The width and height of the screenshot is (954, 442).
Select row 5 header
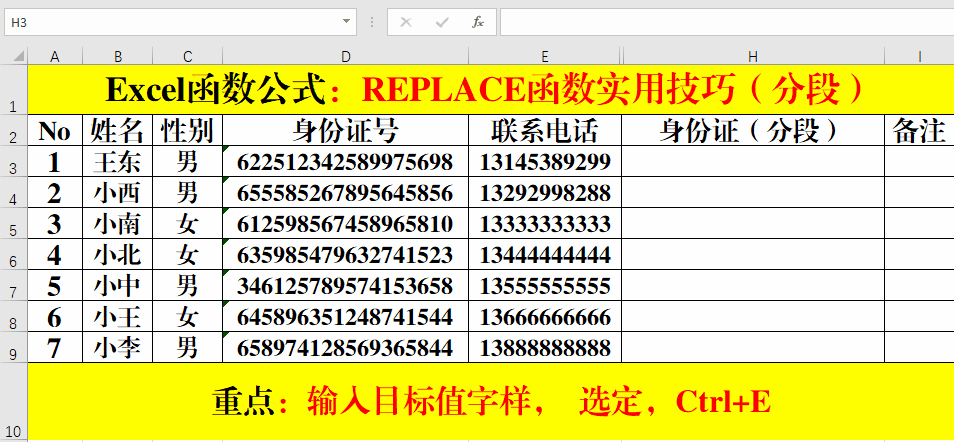point(14,223)
